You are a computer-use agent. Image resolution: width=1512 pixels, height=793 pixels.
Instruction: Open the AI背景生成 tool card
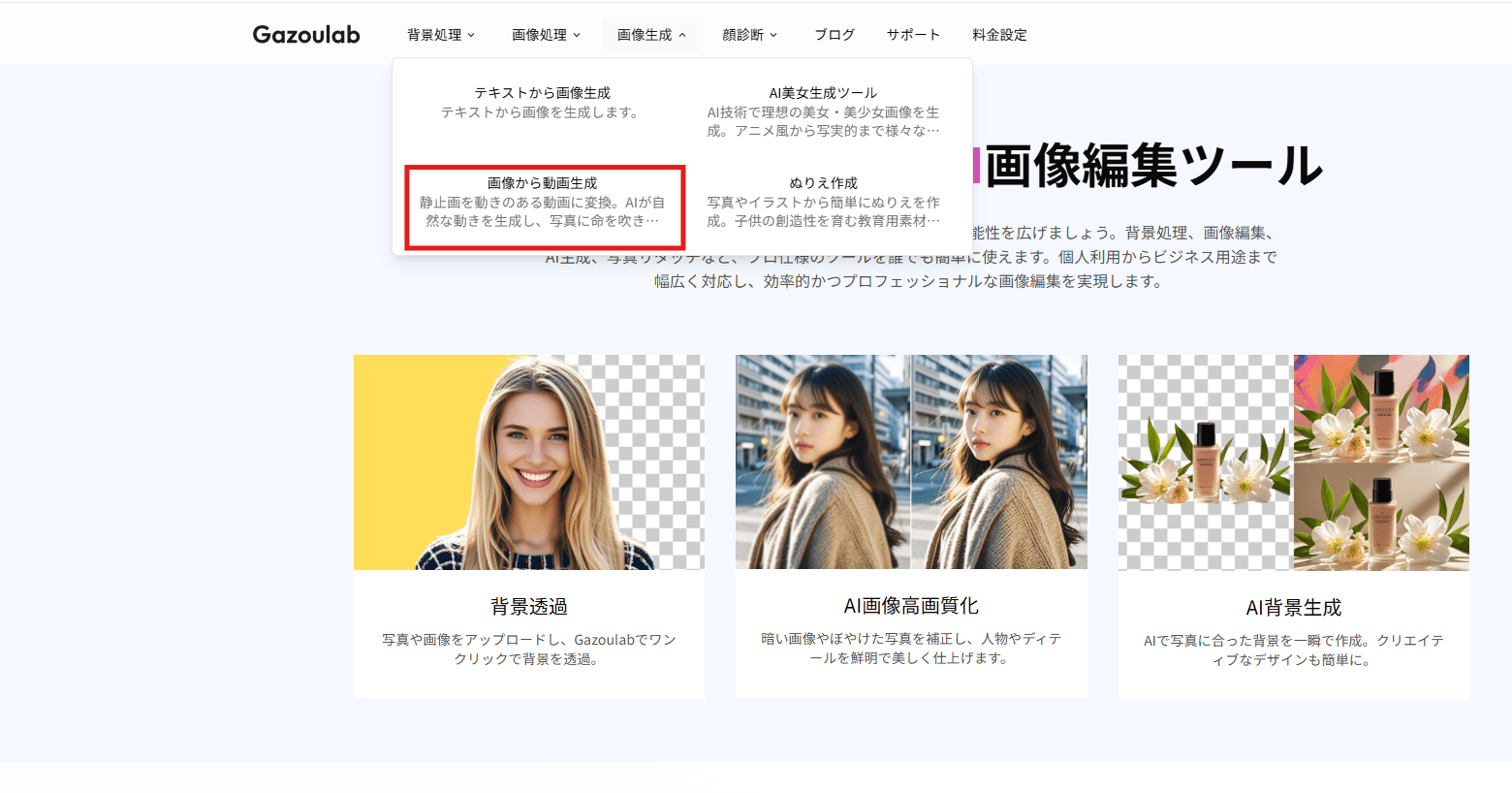pos(1293,609)
